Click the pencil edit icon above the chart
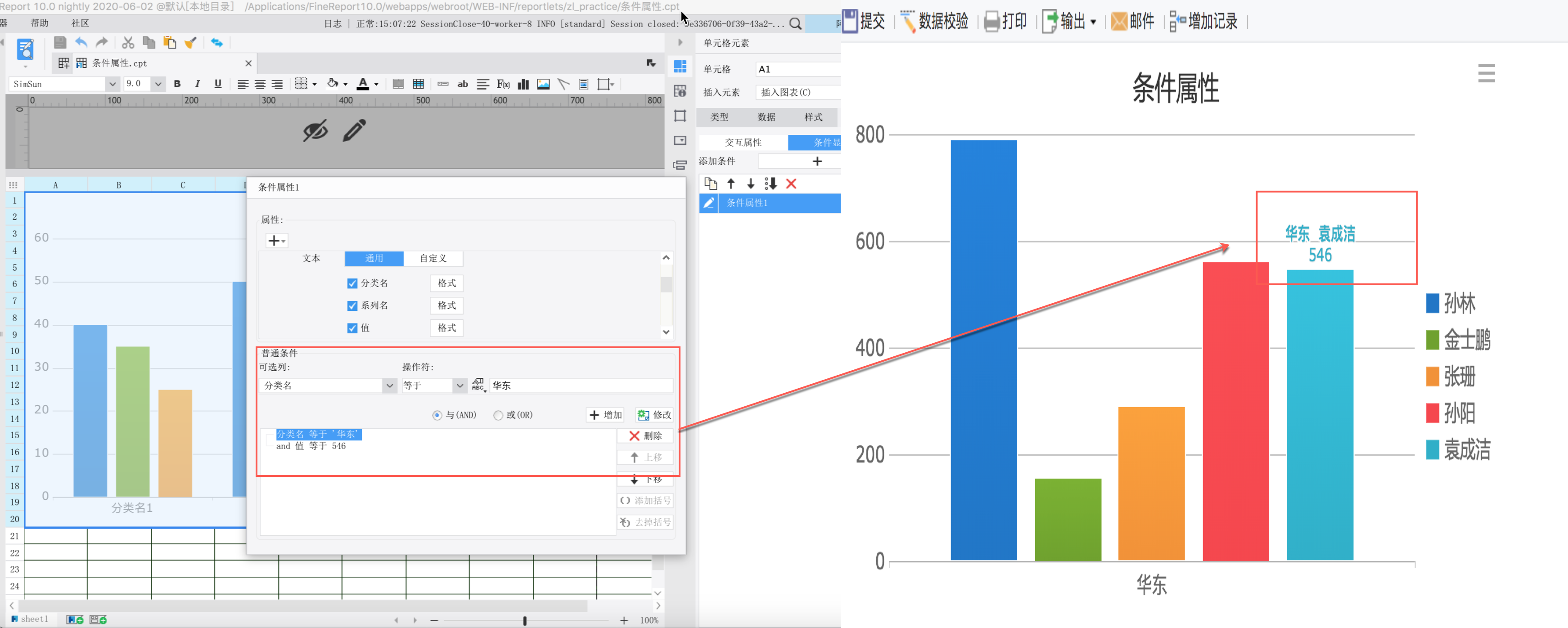The image size is (1568, 628). 354,130
